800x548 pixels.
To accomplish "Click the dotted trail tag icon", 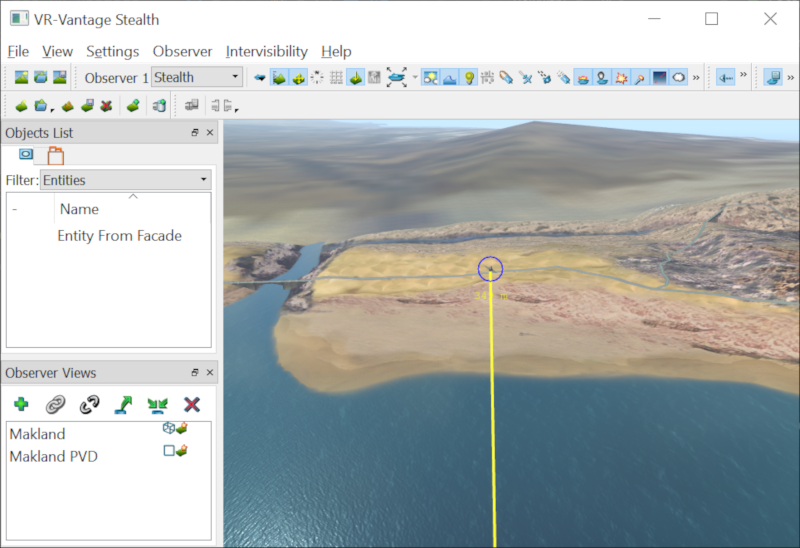I will (563, 78).
